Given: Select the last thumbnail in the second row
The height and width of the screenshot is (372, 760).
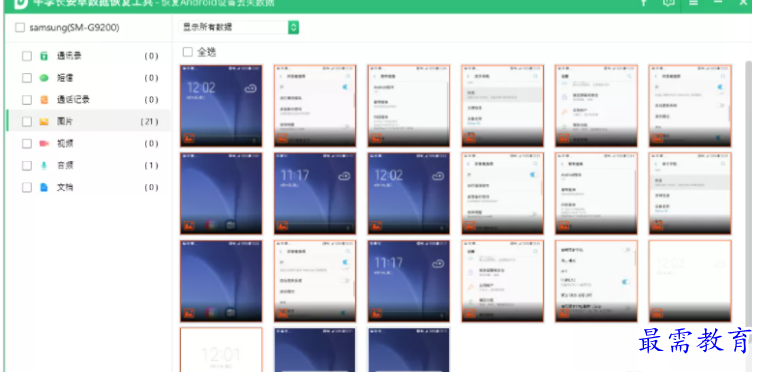Looking at the screenshot, I should point(690,194).
